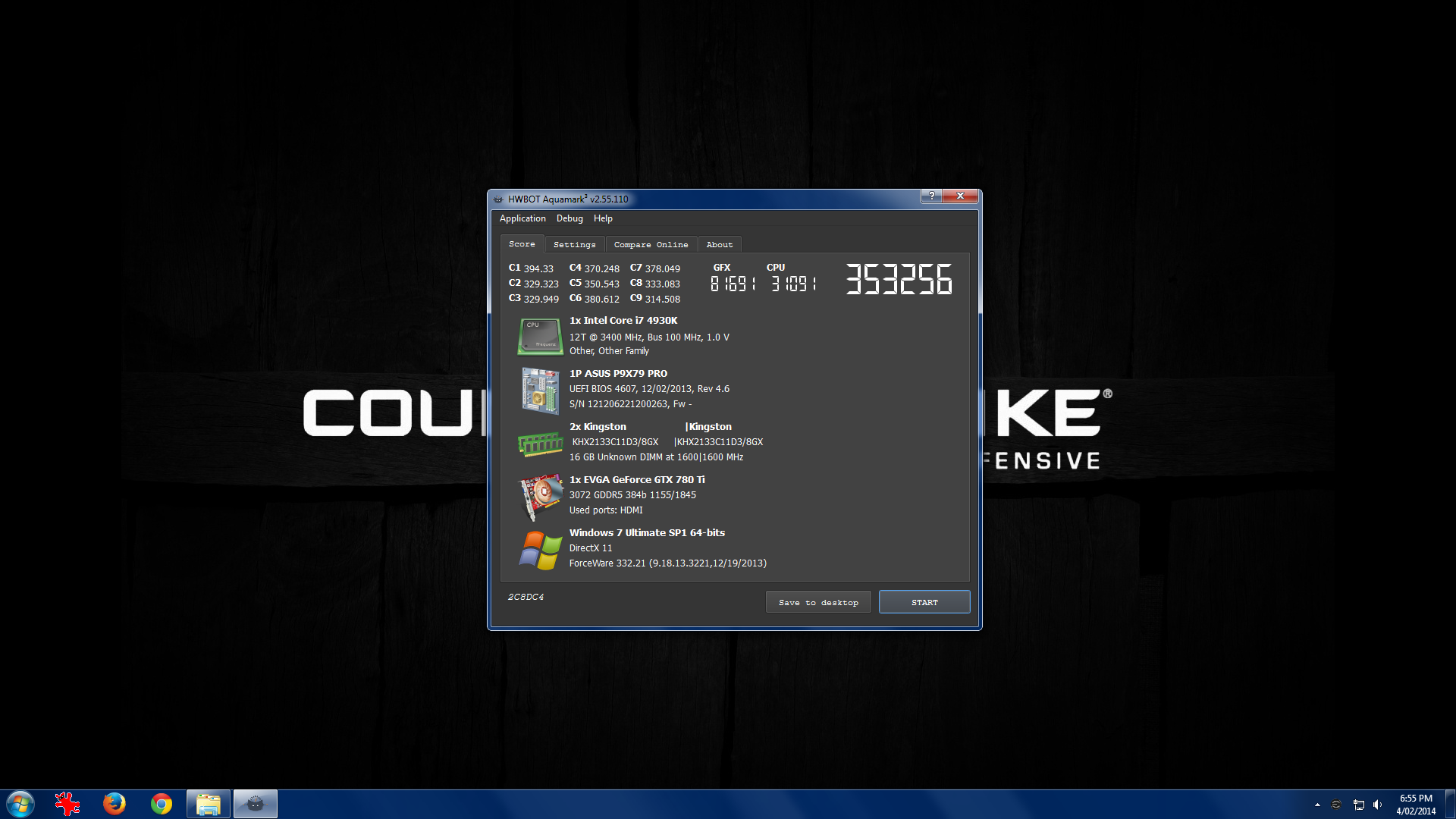1456x819 pixels.
Task: Click the START benchmark button
Action: [x=924, y=602]
